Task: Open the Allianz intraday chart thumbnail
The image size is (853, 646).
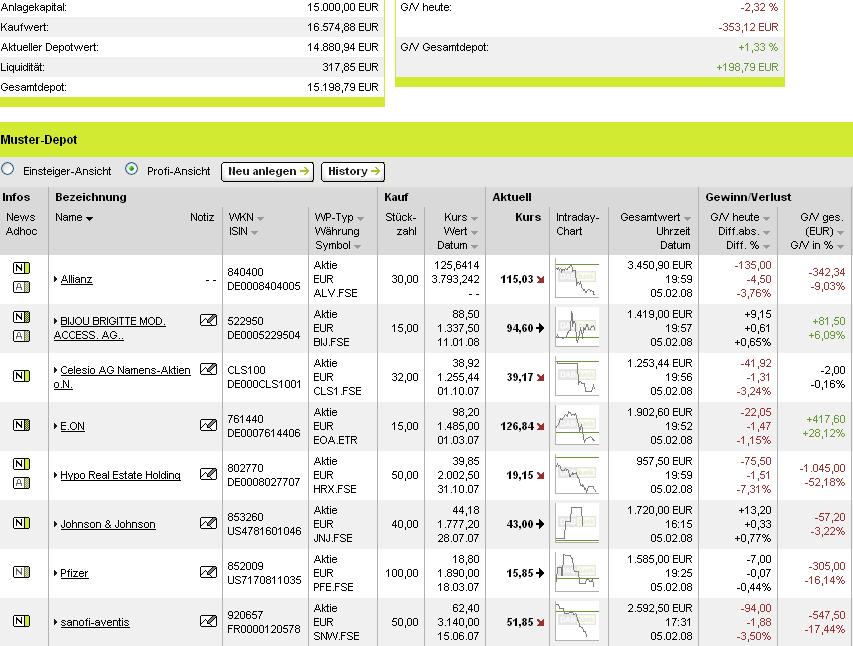Action: (577, 279)
